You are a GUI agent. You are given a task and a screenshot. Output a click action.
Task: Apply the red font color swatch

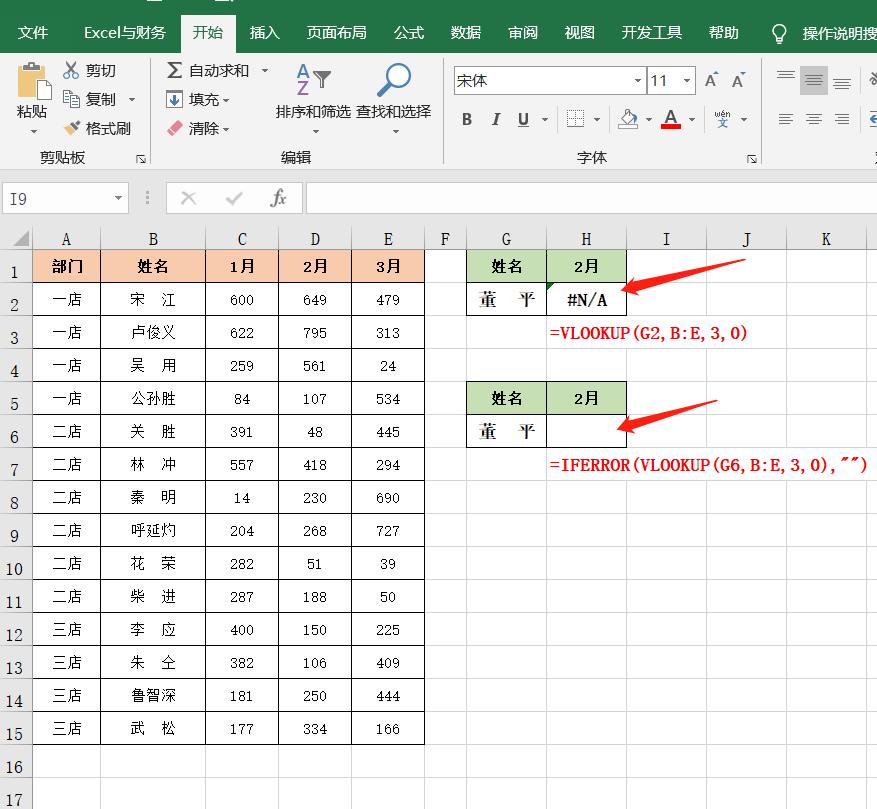click(x=671, y=120)
